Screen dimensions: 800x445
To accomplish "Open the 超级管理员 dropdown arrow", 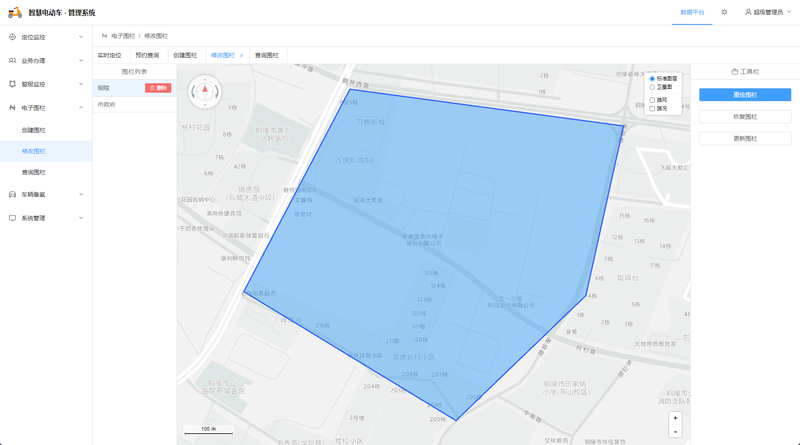I will pos(789,12).
